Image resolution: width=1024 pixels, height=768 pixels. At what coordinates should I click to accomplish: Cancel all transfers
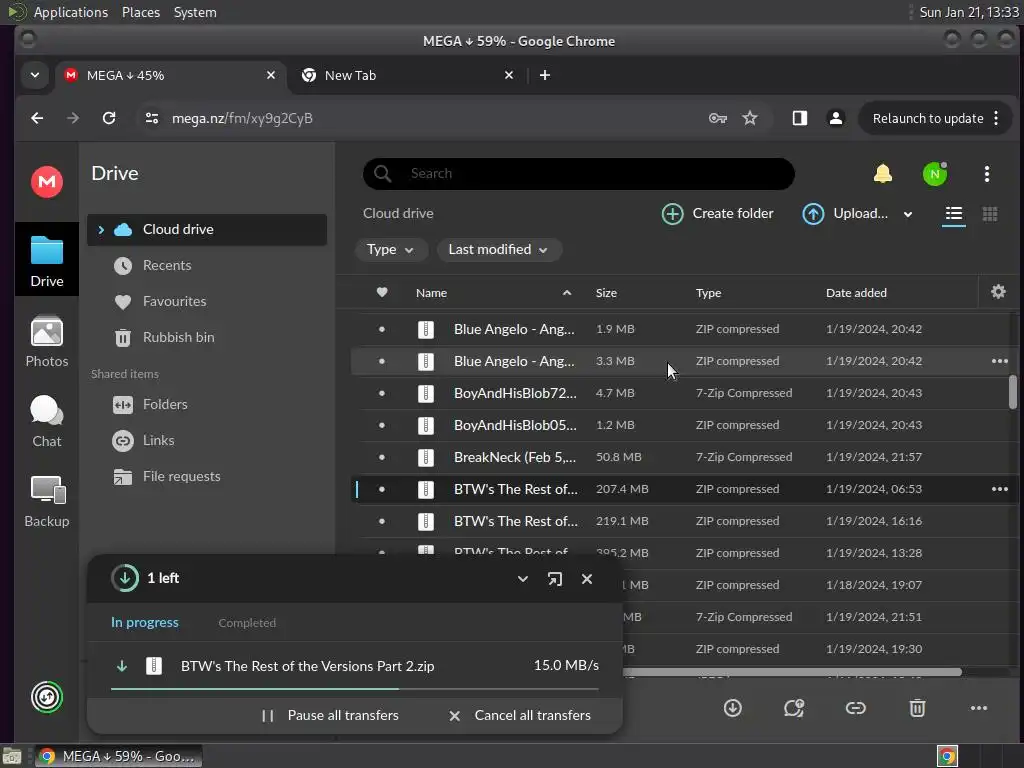coord(520,716)
